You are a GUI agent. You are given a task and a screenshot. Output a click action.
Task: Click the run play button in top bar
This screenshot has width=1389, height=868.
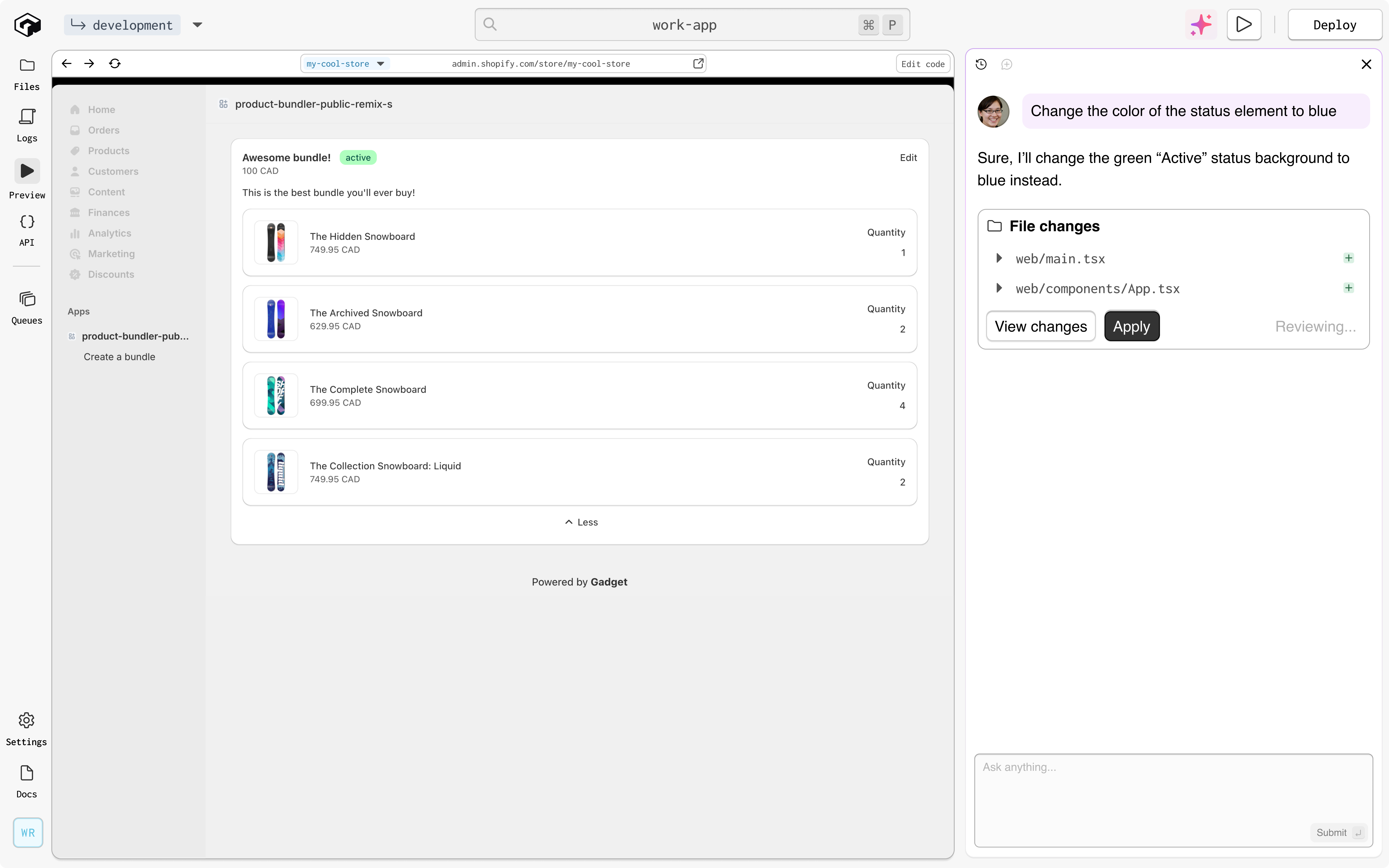[1243, 25]
